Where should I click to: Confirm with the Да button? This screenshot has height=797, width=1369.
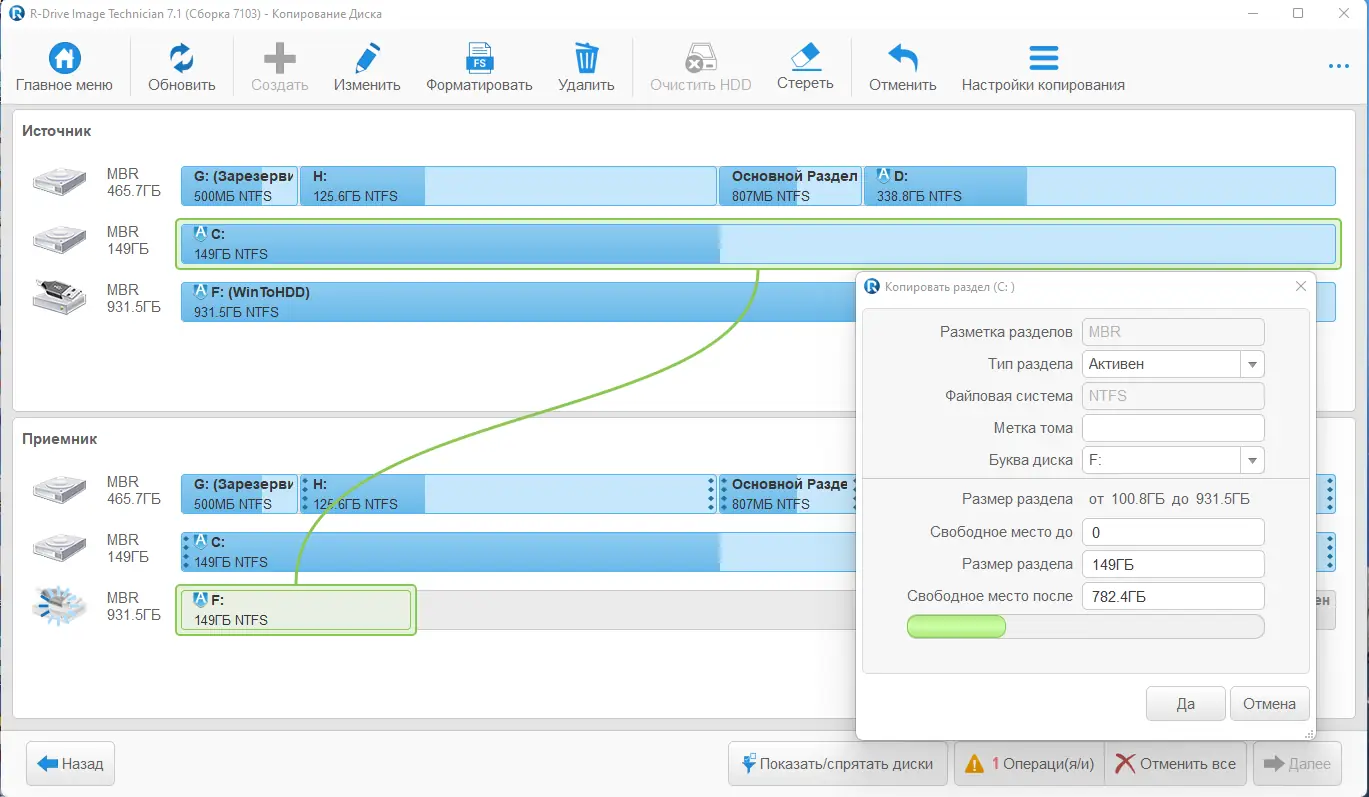coord(1186,704)
